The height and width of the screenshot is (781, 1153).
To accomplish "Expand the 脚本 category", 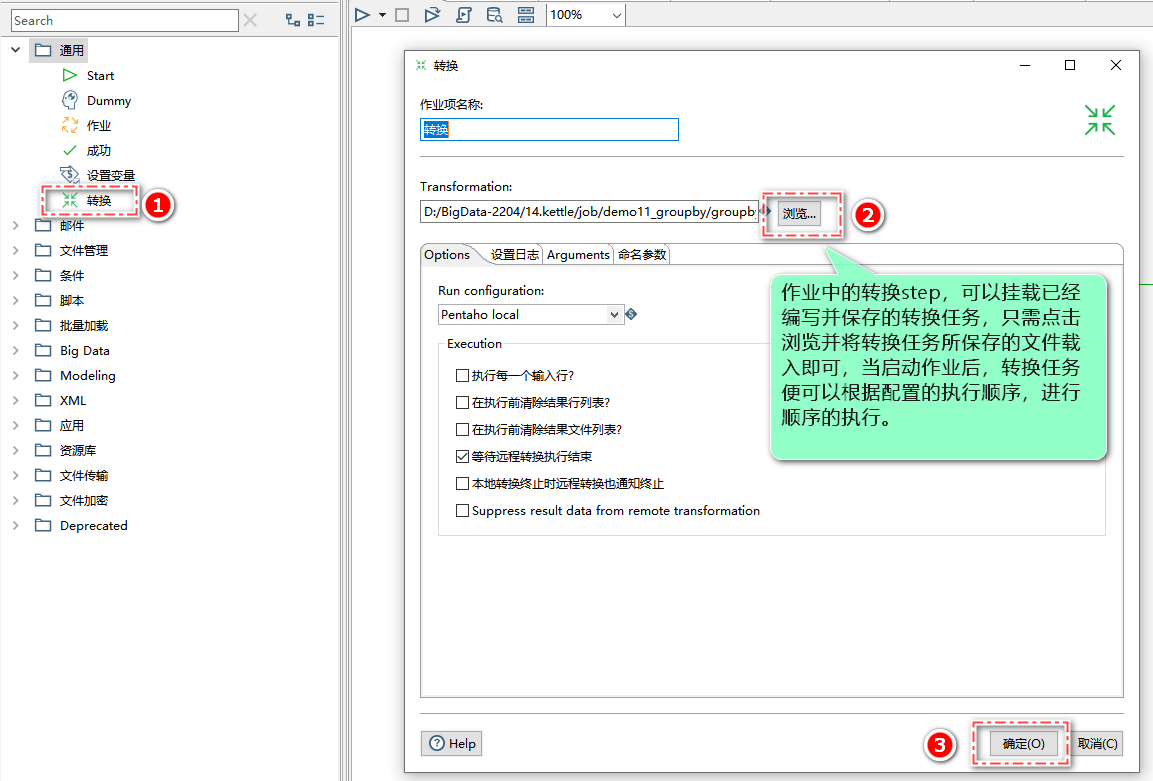I will pyautogui.click(x=15, y=300).
